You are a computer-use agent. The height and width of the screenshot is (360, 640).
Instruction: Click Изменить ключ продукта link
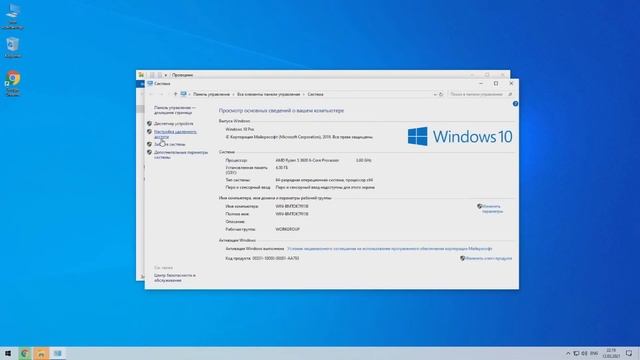(x=488, y=258)
